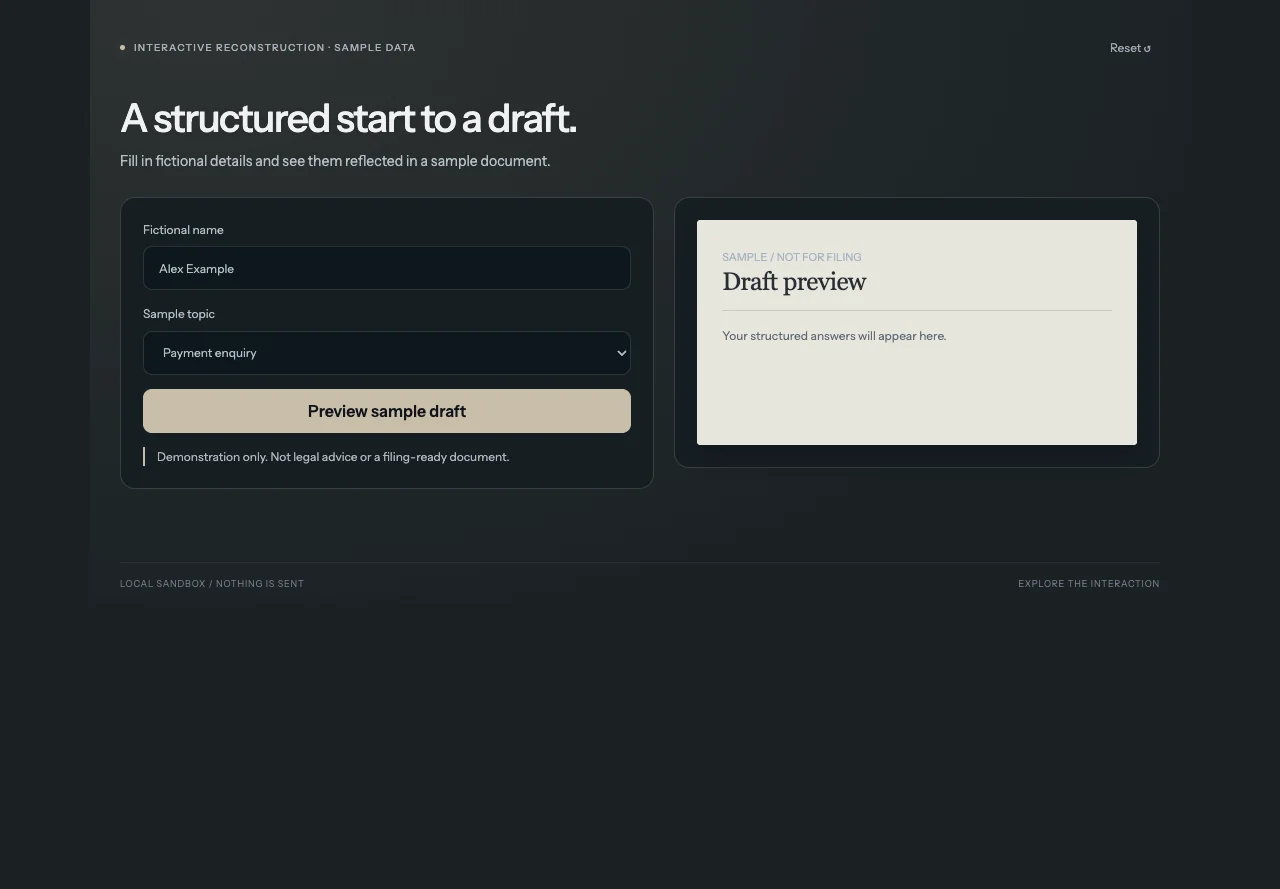Click the 'Fictional name' field label
Viewport: 1280px width, 889px height.
(x=183, y=230)
